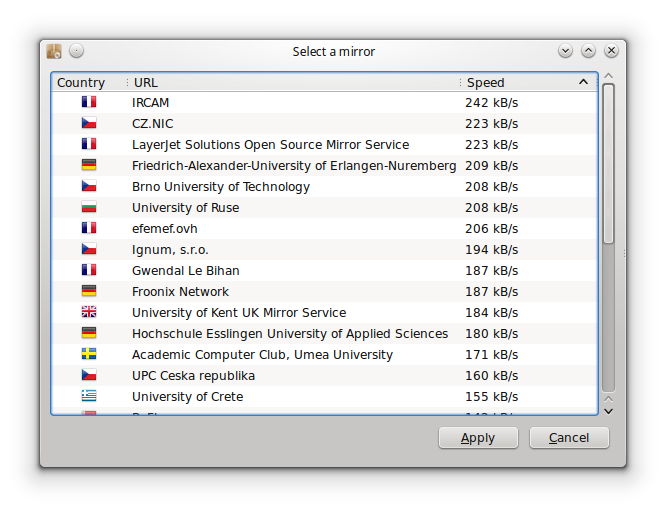666x507 pixels.
Task: Click the vertical scrollbar handle
Action: pos(609,164)
